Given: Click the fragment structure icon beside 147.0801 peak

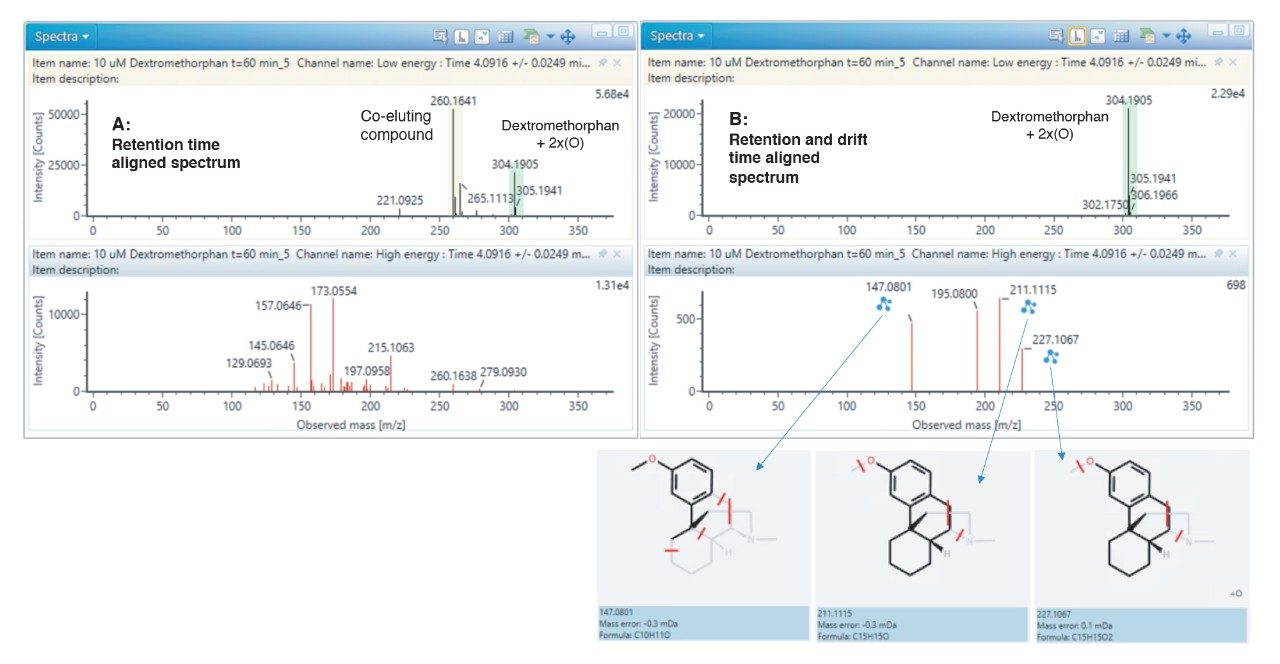Looking at the screenshot, I should 883,304.
